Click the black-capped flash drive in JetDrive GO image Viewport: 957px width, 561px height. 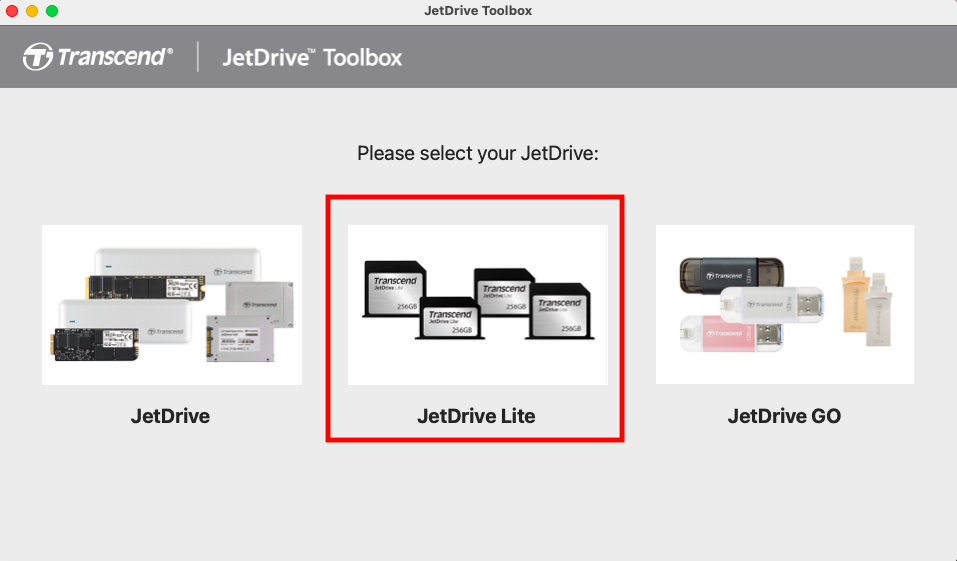731,275
